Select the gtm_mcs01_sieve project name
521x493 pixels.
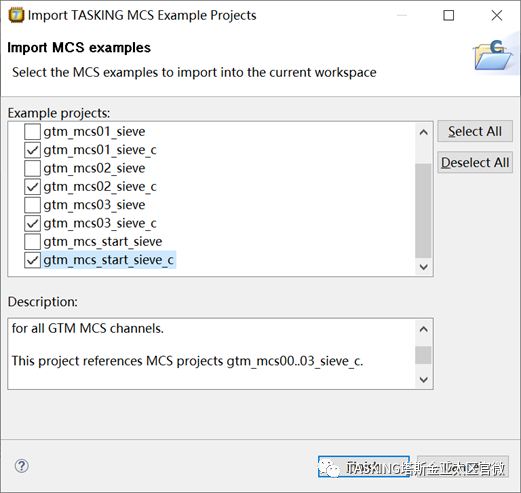[x=94, y=132]
